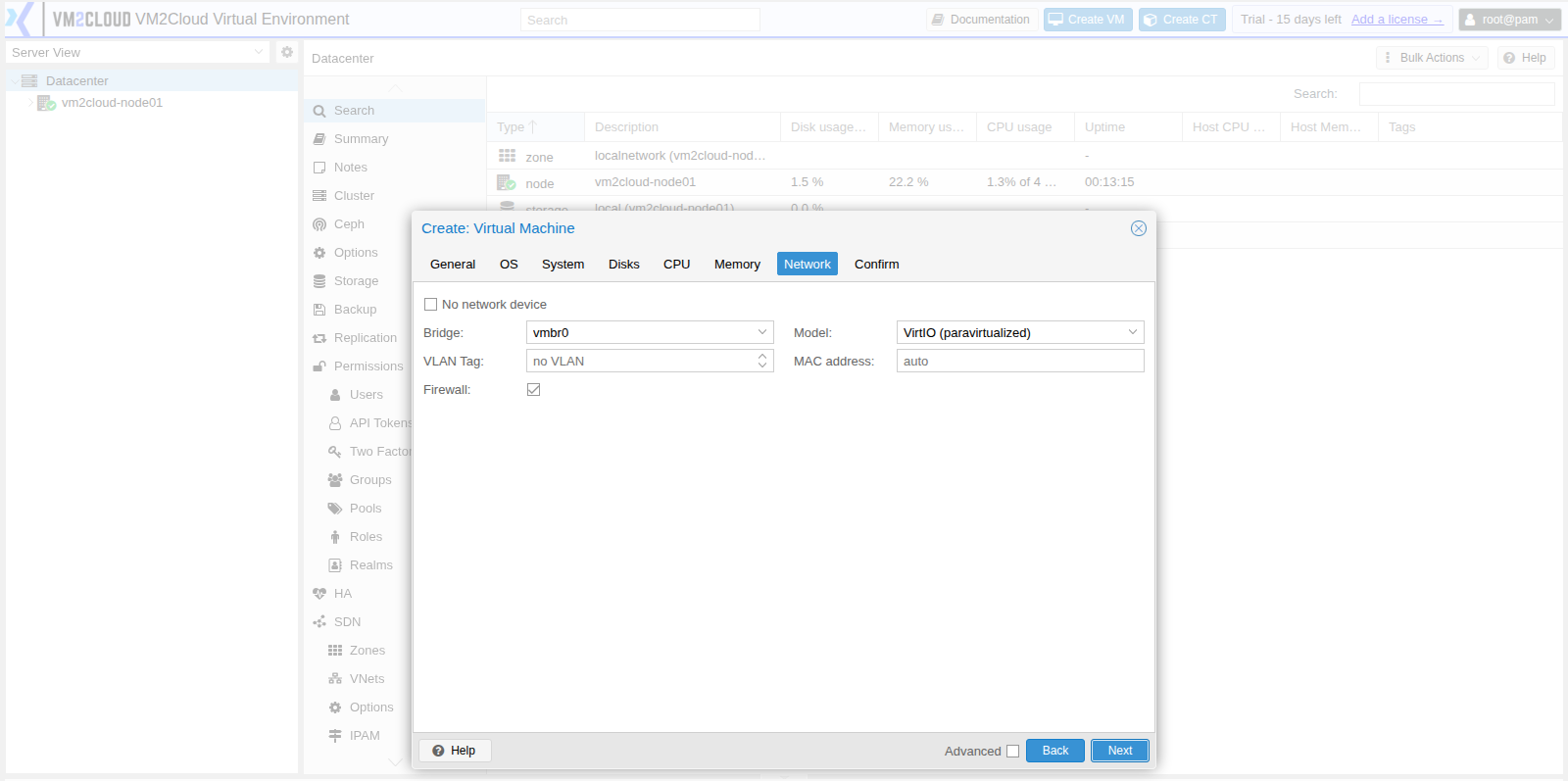
Task: Switch to the Confirm tab
Action: [877, 265]
